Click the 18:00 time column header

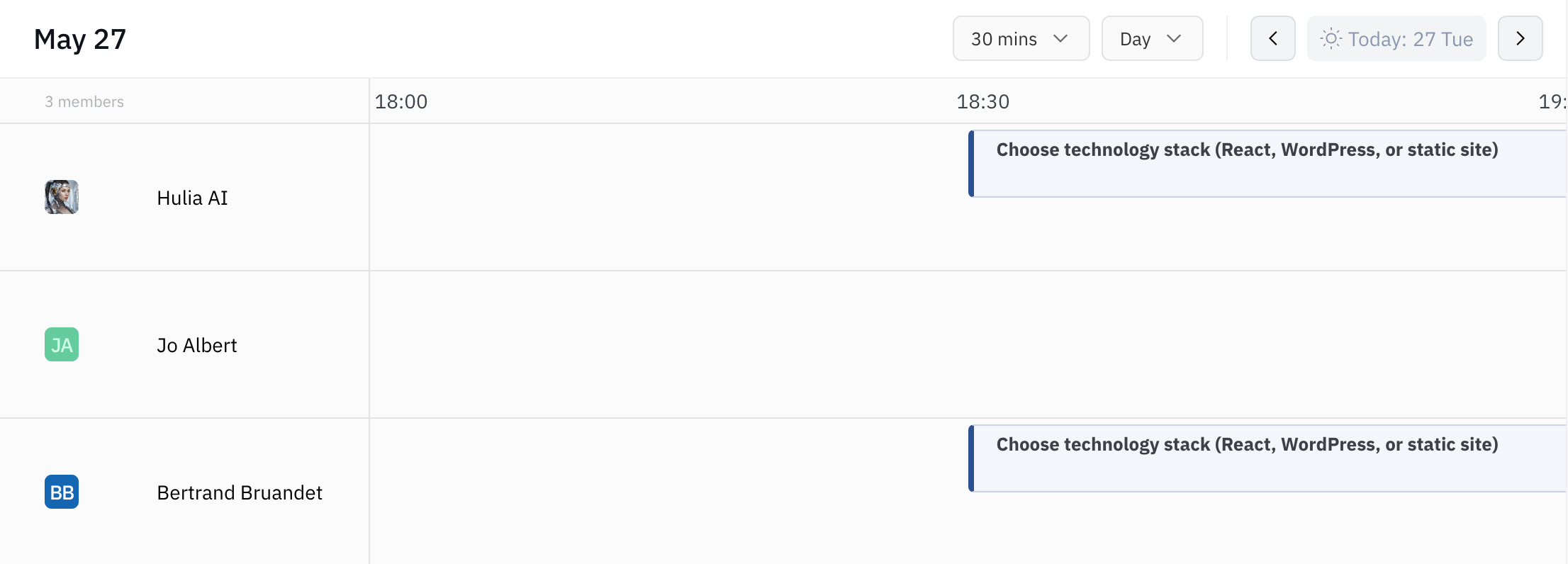(401, 102)
